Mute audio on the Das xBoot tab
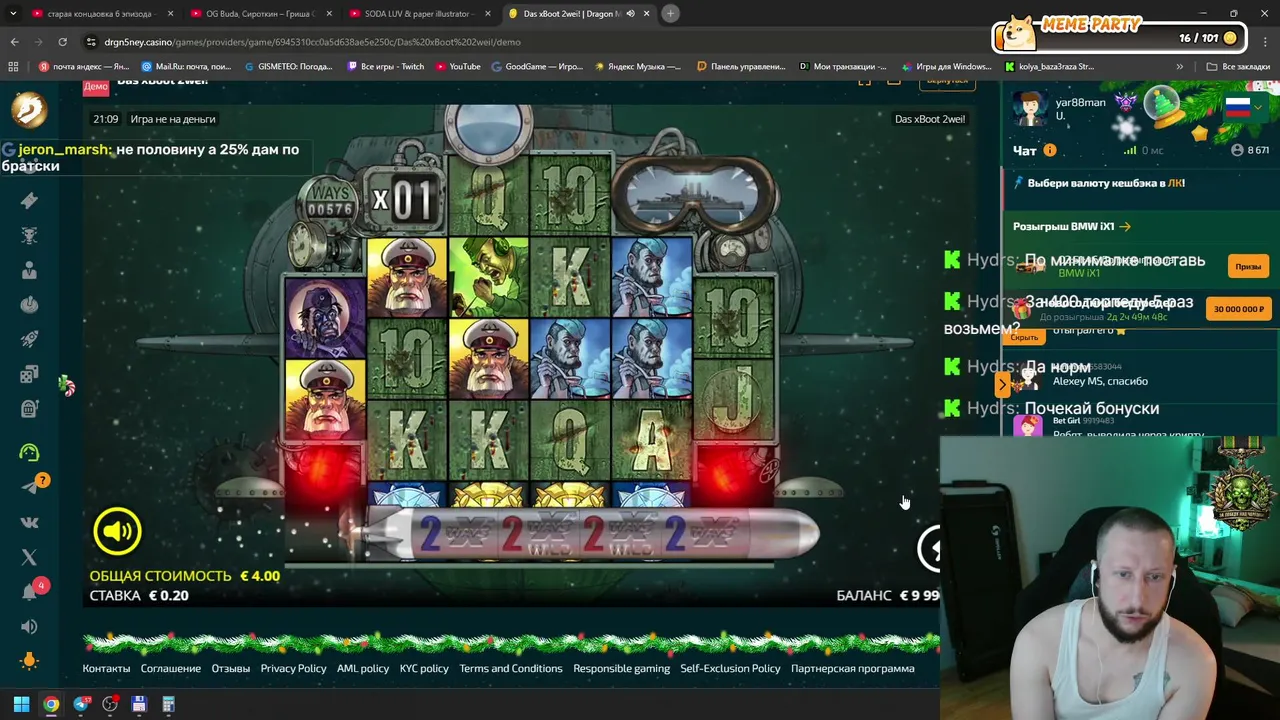 coord(630,14)
